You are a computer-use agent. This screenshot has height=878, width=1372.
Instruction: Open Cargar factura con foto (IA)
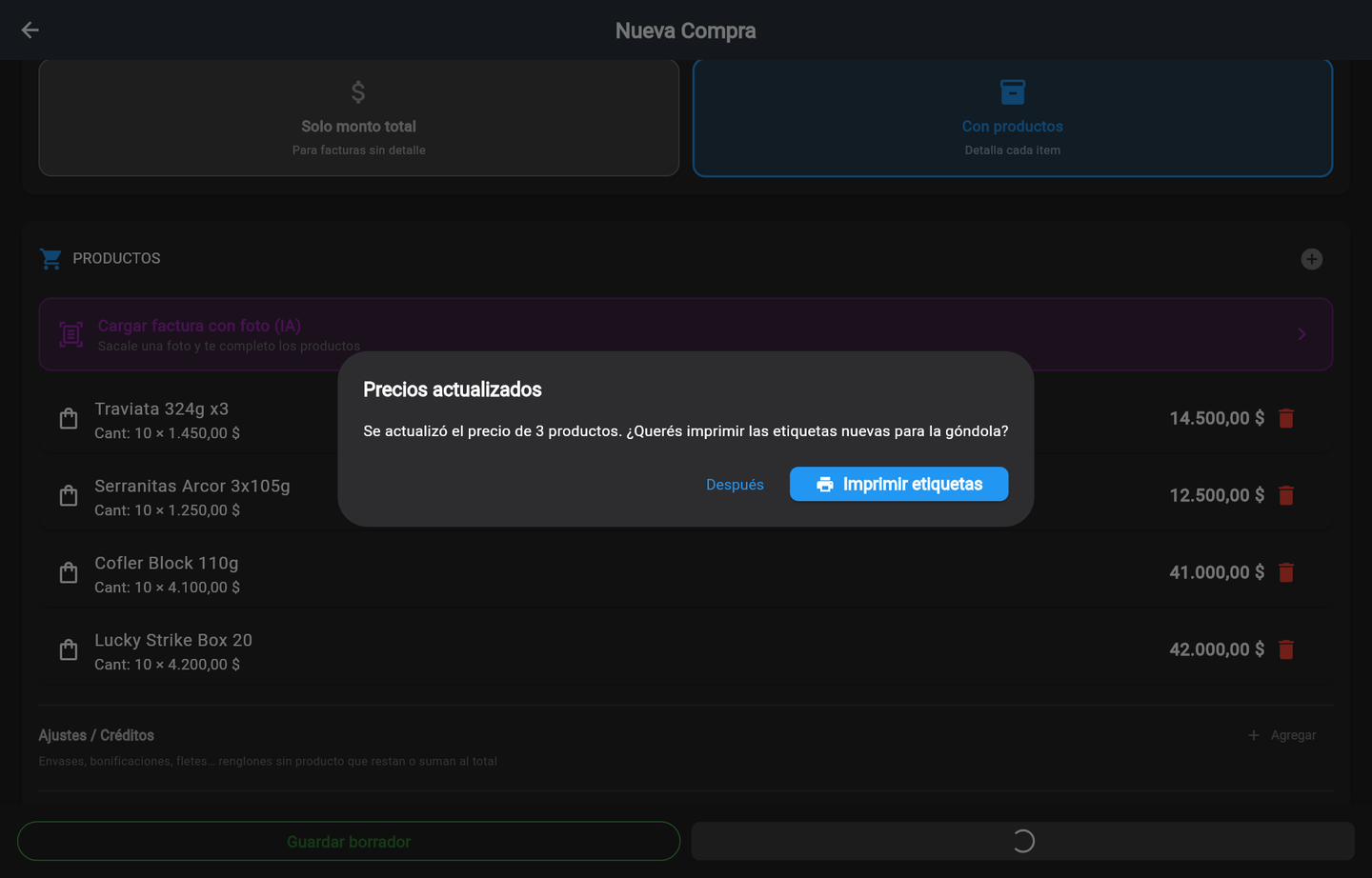pos(686,334)
